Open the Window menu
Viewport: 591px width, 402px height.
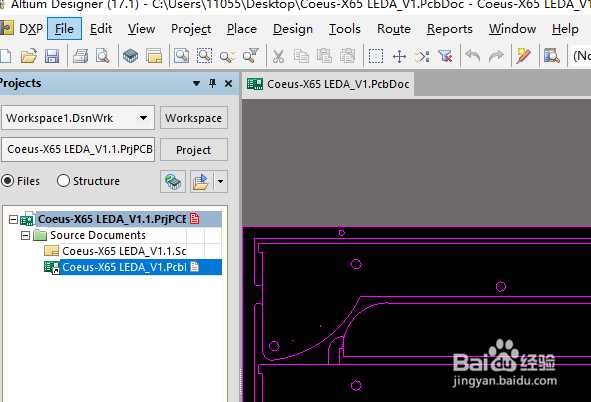[512, 29]
